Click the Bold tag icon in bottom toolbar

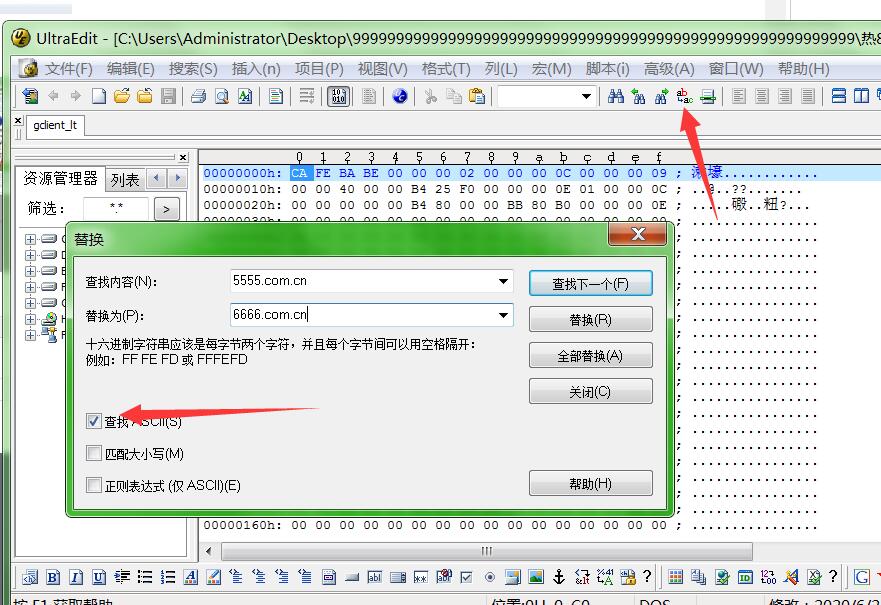53,577
